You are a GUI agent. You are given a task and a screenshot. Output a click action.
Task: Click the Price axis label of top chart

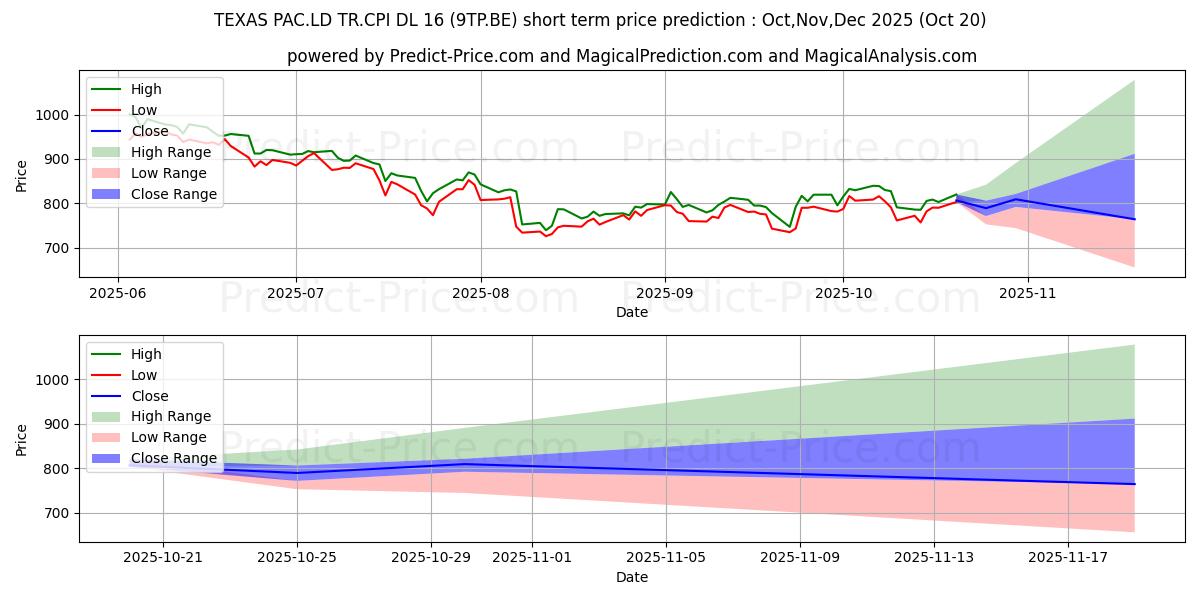tap(22, 176)
